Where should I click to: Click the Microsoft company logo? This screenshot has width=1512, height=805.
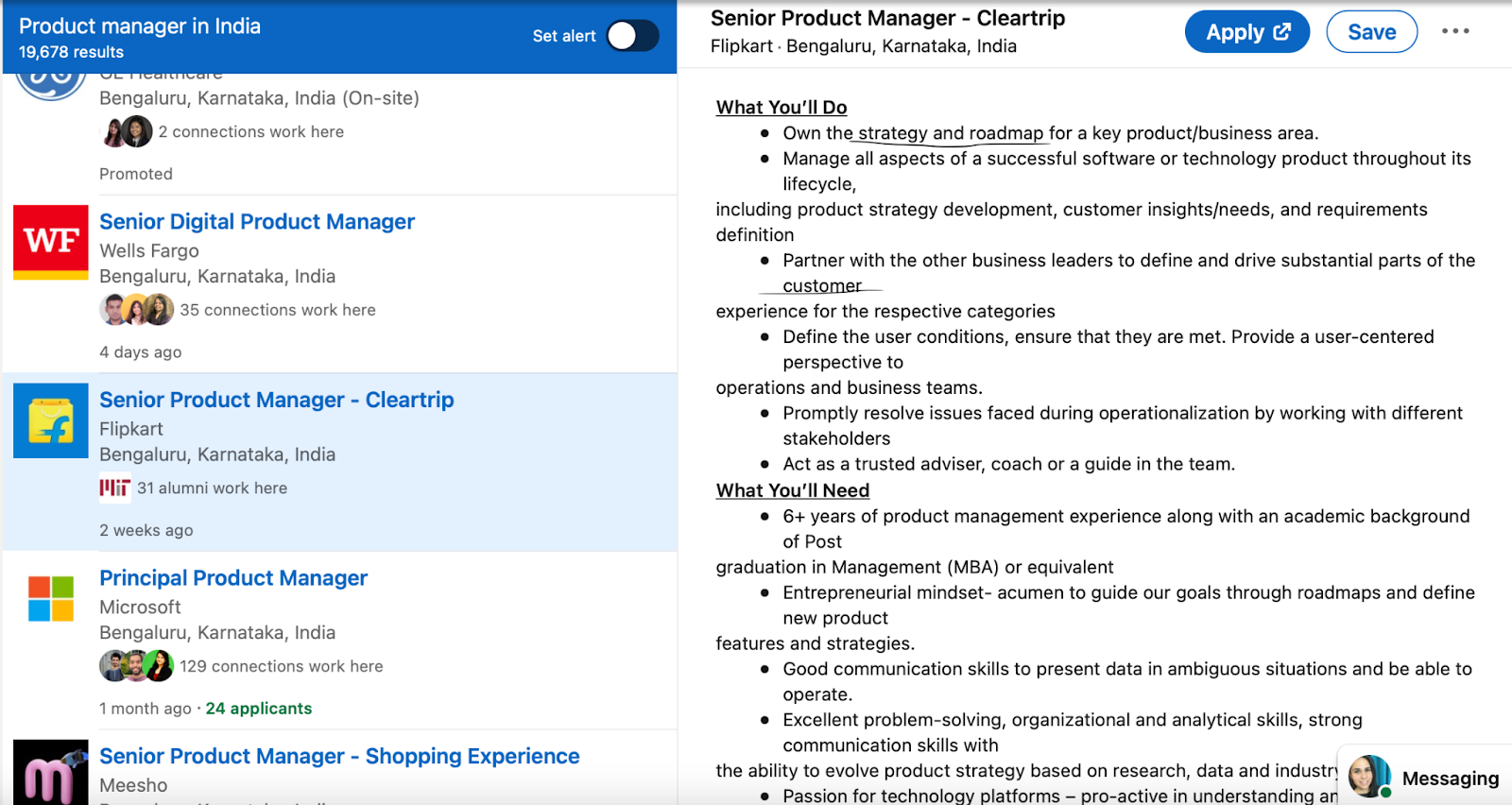(x=51, y=598)
